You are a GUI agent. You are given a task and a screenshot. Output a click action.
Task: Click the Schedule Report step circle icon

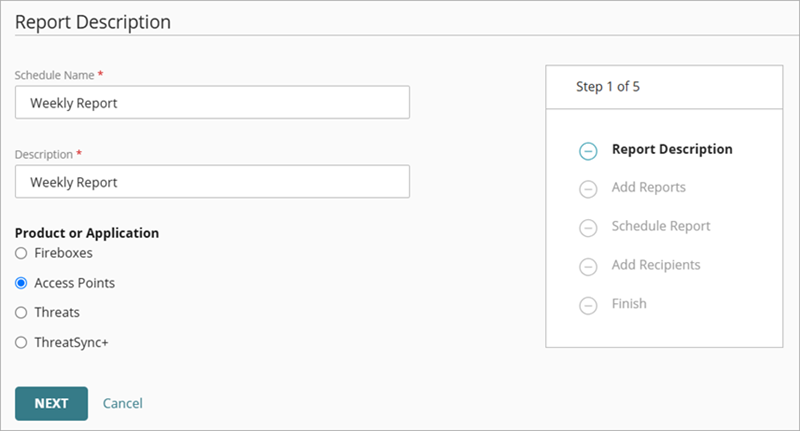tap(588, 228)
